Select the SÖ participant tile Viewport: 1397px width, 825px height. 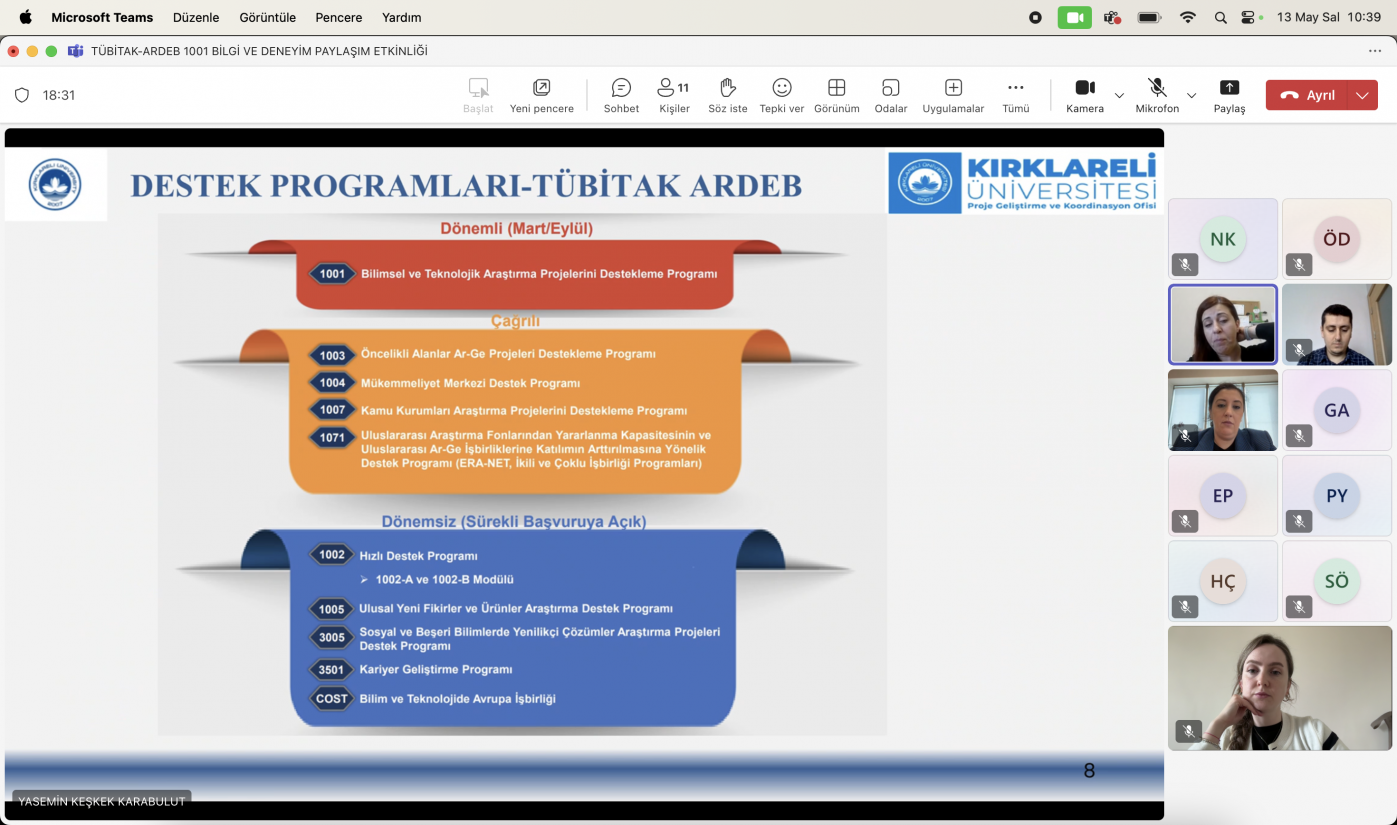point(1337,581)
